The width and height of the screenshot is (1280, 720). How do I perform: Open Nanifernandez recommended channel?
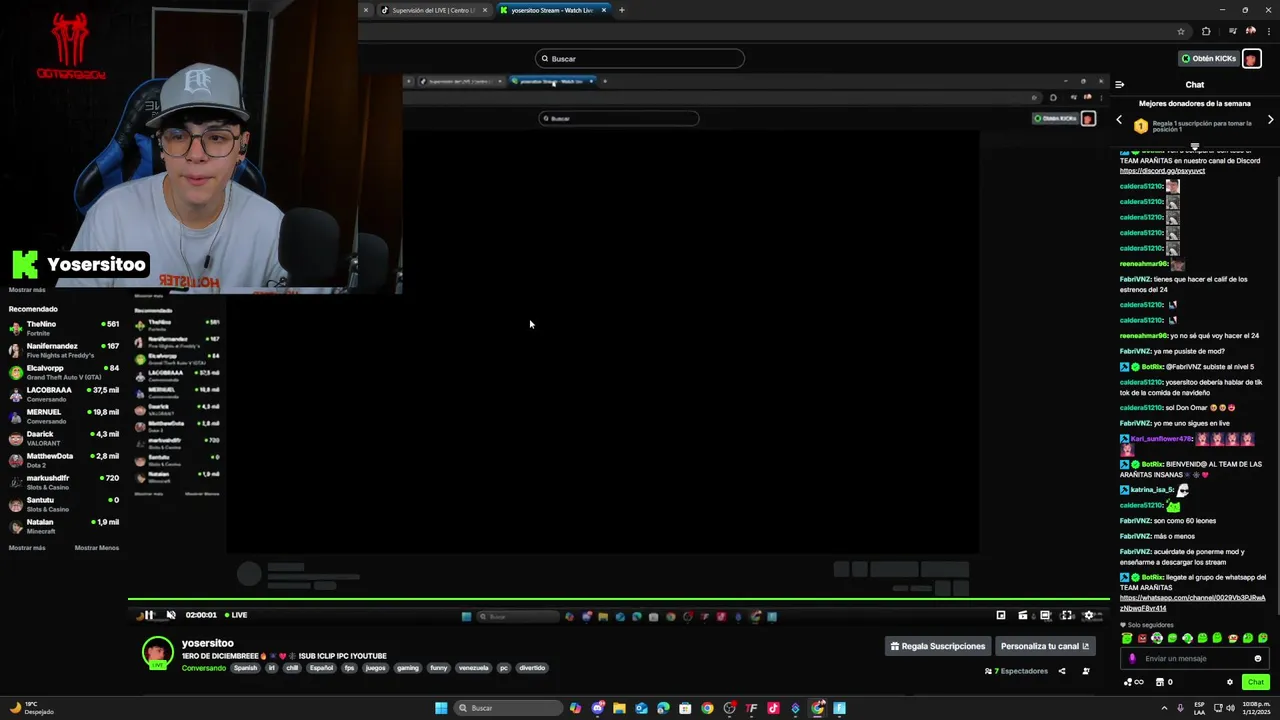64,350
